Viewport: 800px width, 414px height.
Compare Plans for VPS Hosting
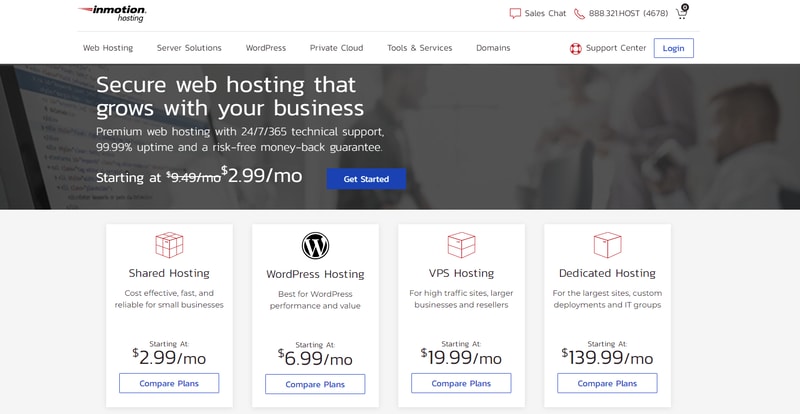coord(461,383)
